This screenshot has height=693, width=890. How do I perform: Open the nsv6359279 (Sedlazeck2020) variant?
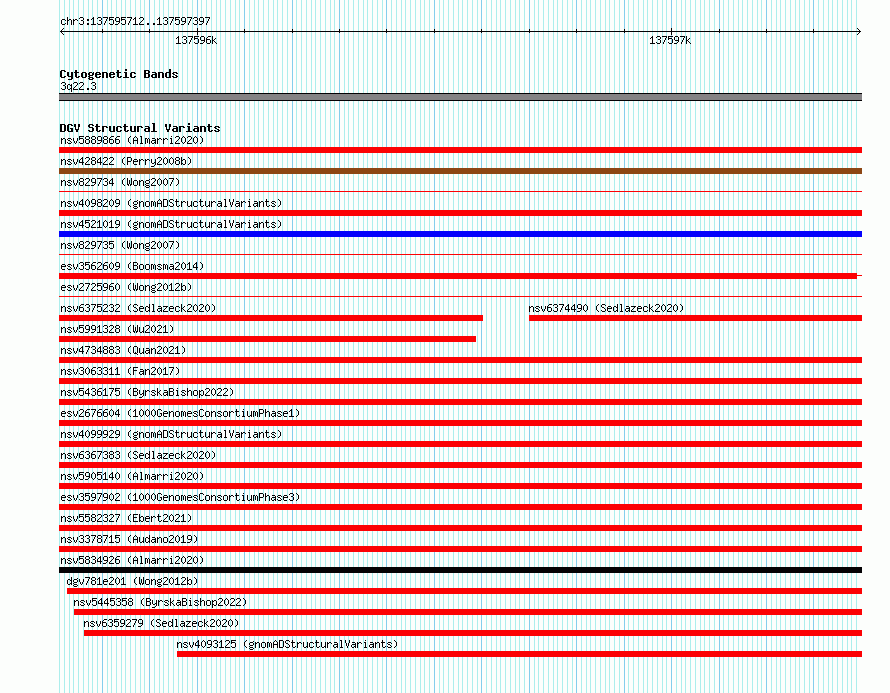161,623
